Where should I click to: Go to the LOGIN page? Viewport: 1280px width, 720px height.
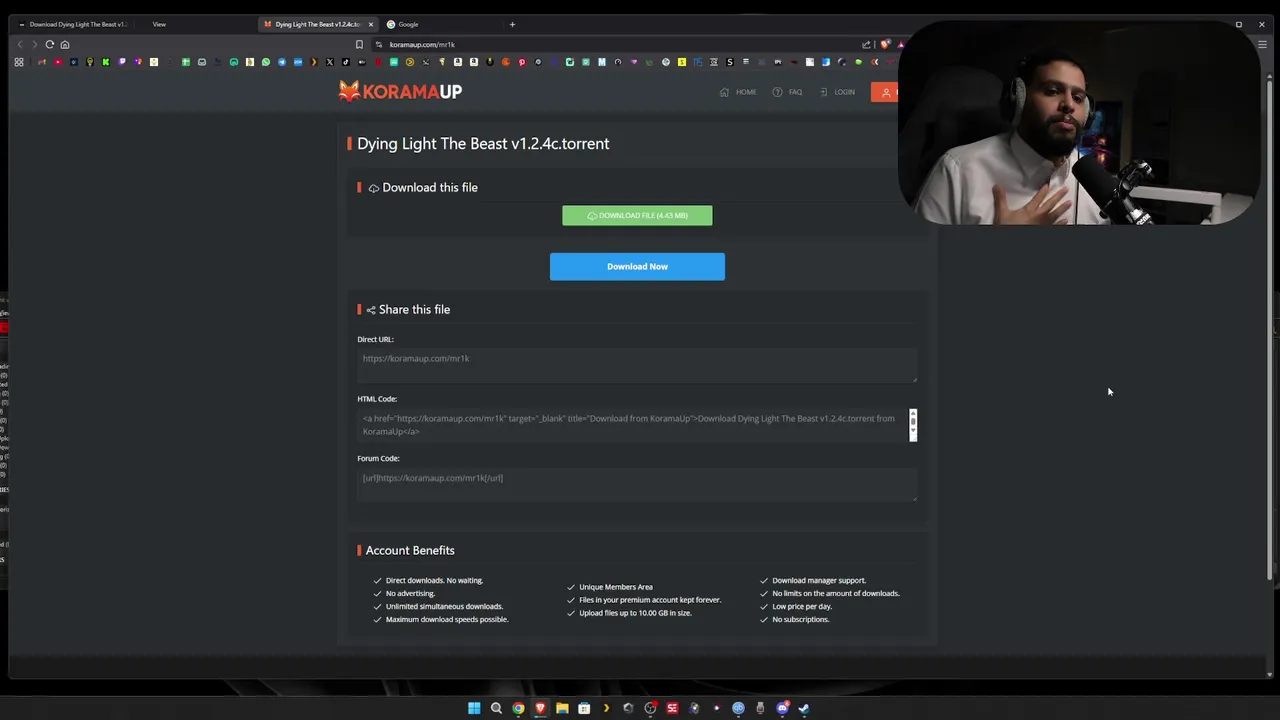click(837, 92)
